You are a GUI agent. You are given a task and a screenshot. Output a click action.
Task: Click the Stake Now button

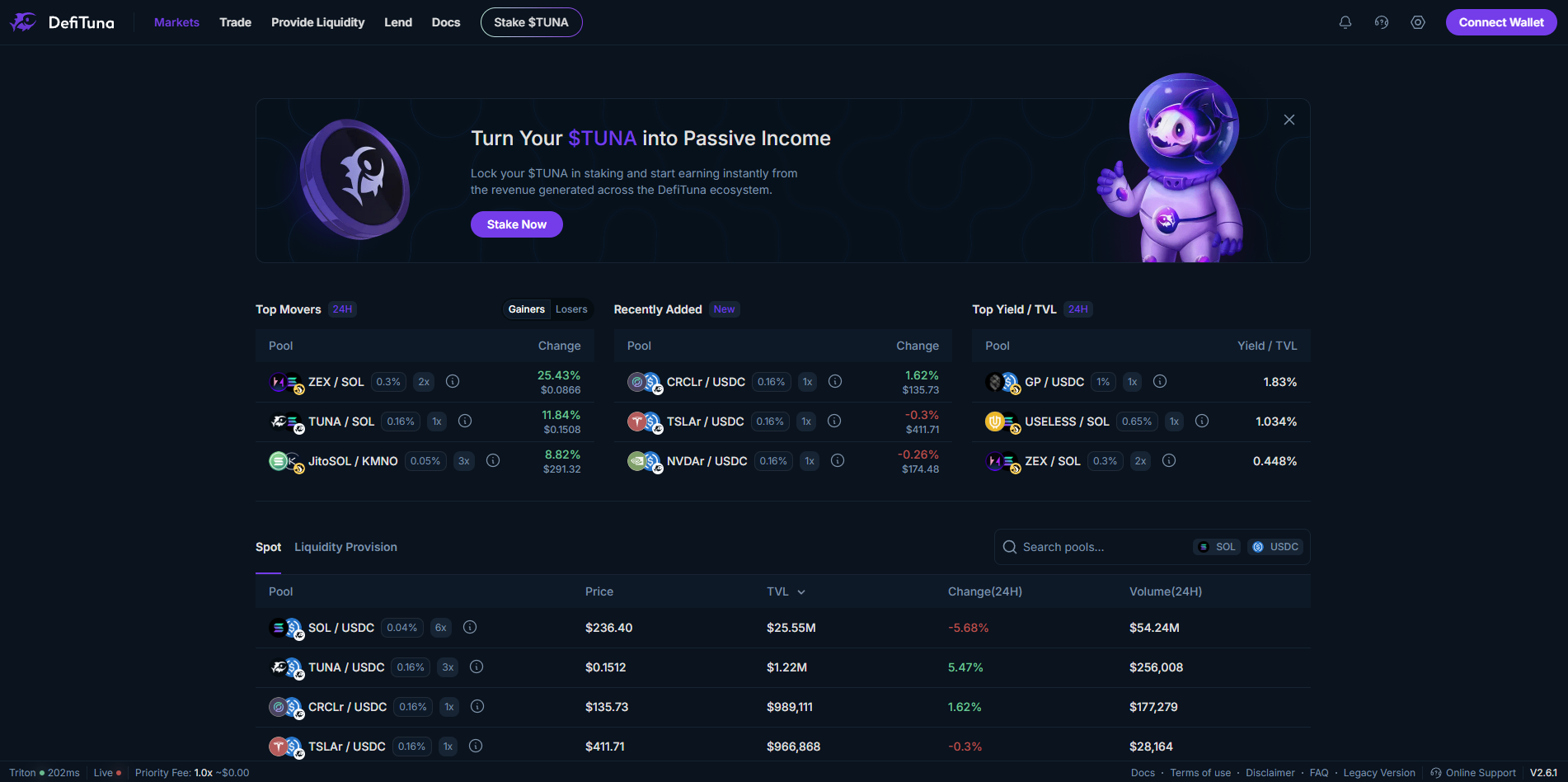516,224
